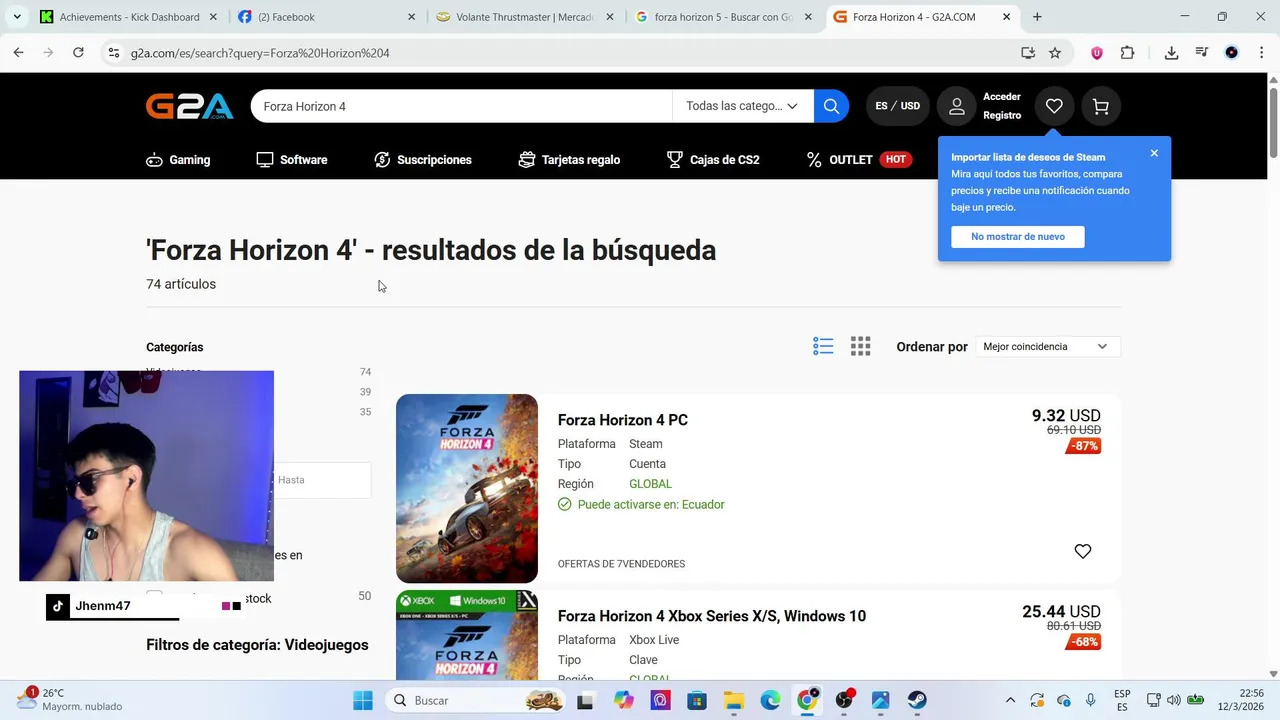Open the Chrome profile avatar

1232,53
